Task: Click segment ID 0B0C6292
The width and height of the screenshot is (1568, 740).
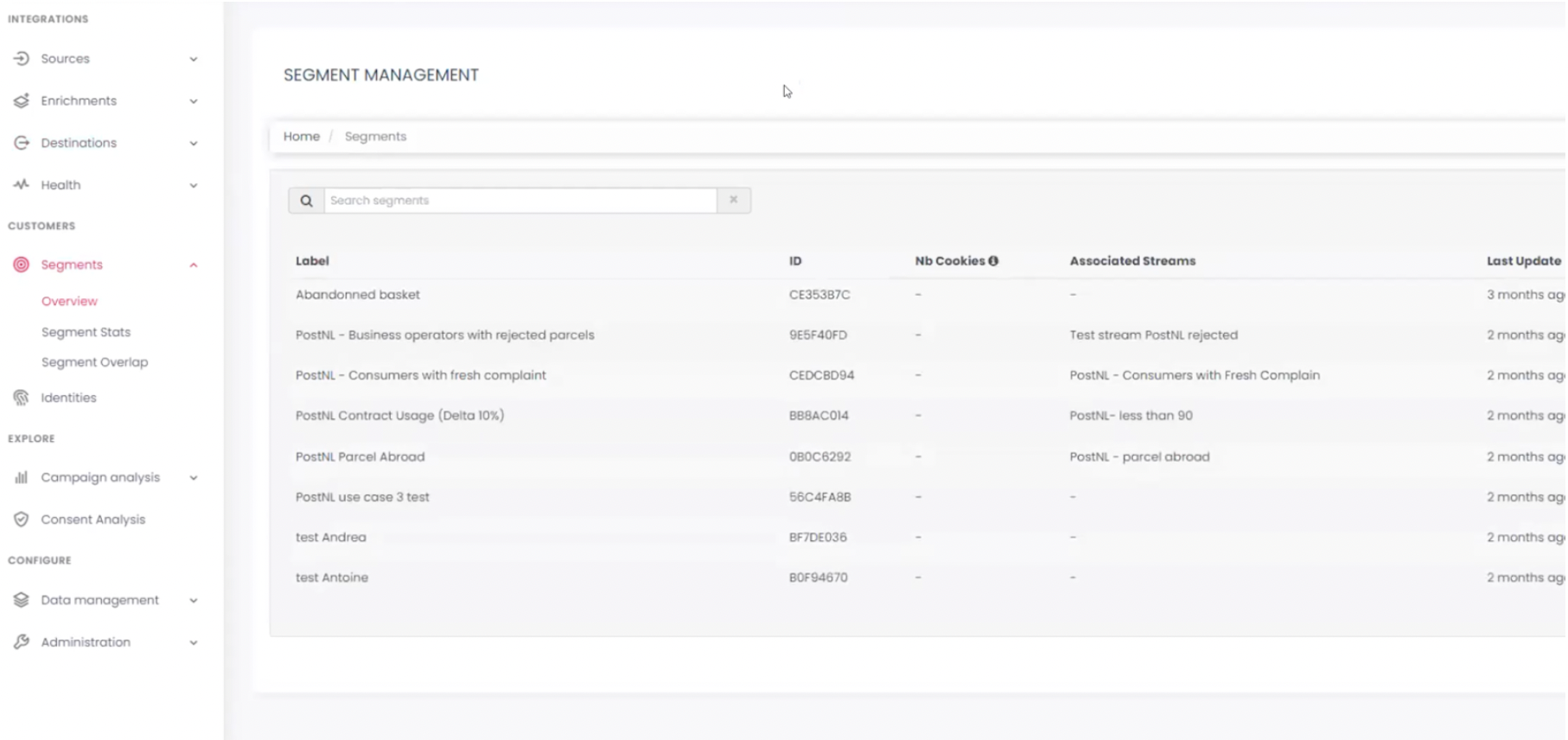Action: (x=819, y=456)
